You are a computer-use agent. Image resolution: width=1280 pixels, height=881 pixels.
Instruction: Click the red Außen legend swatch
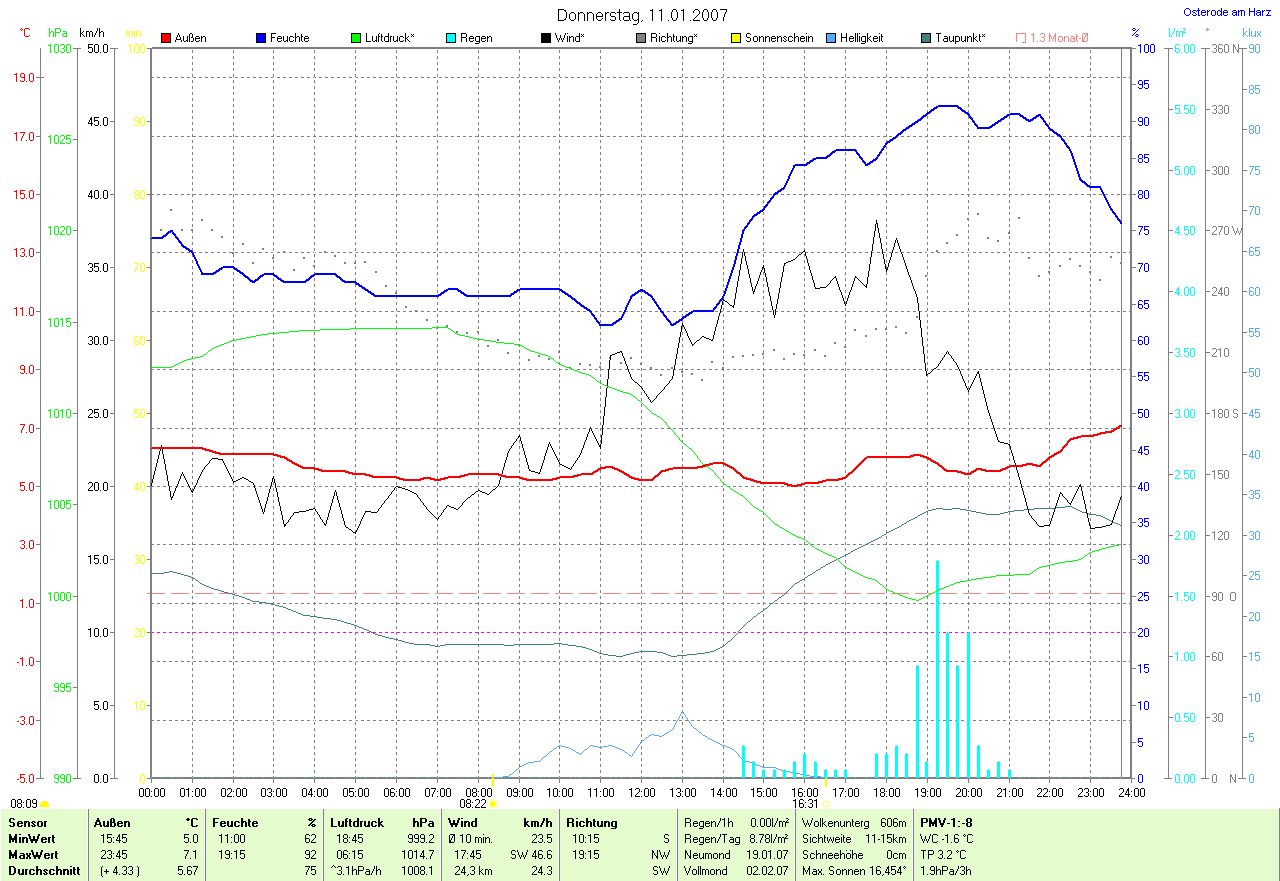pyautogui.click(x=166, y=38)
